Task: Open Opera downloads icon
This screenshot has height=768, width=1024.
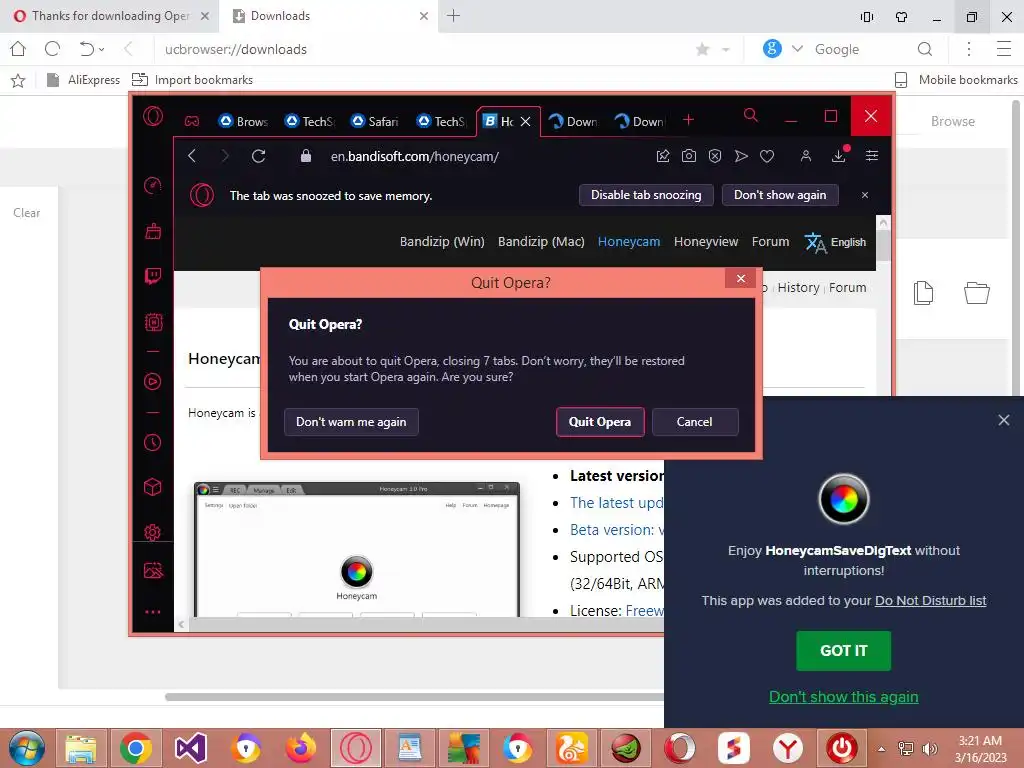Action: [x=839, y=155]
